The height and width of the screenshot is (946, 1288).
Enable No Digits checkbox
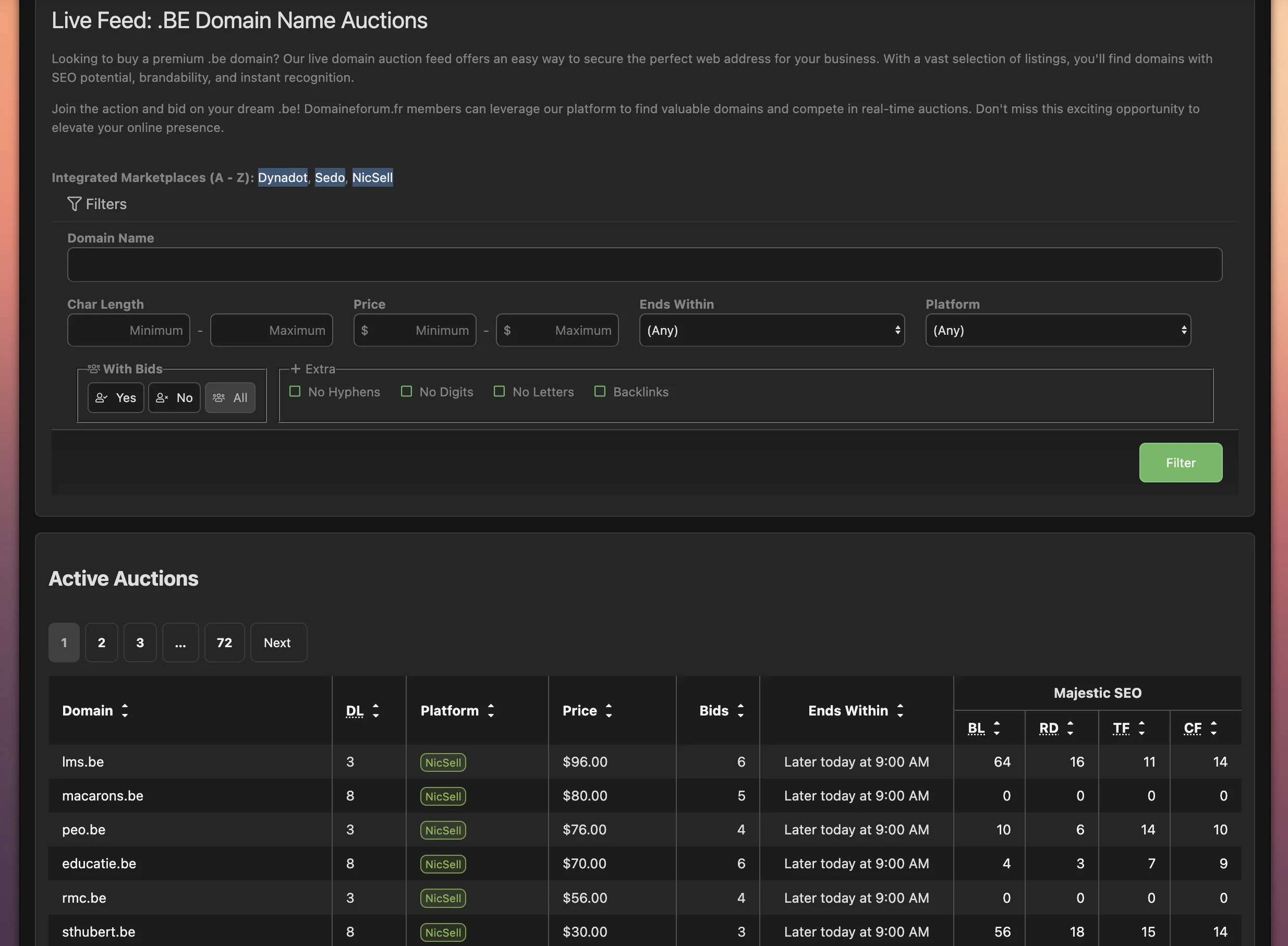click(x=406, y=391)
